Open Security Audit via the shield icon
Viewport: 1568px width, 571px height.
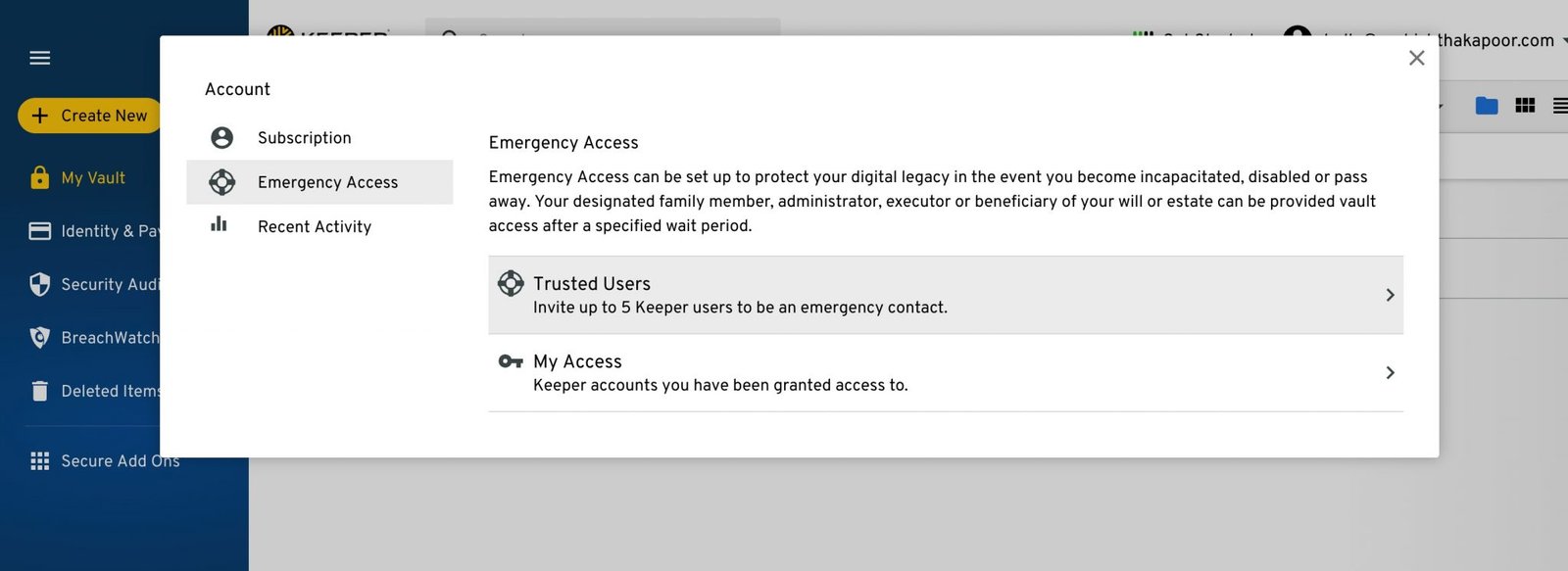(x=39, y=284)
